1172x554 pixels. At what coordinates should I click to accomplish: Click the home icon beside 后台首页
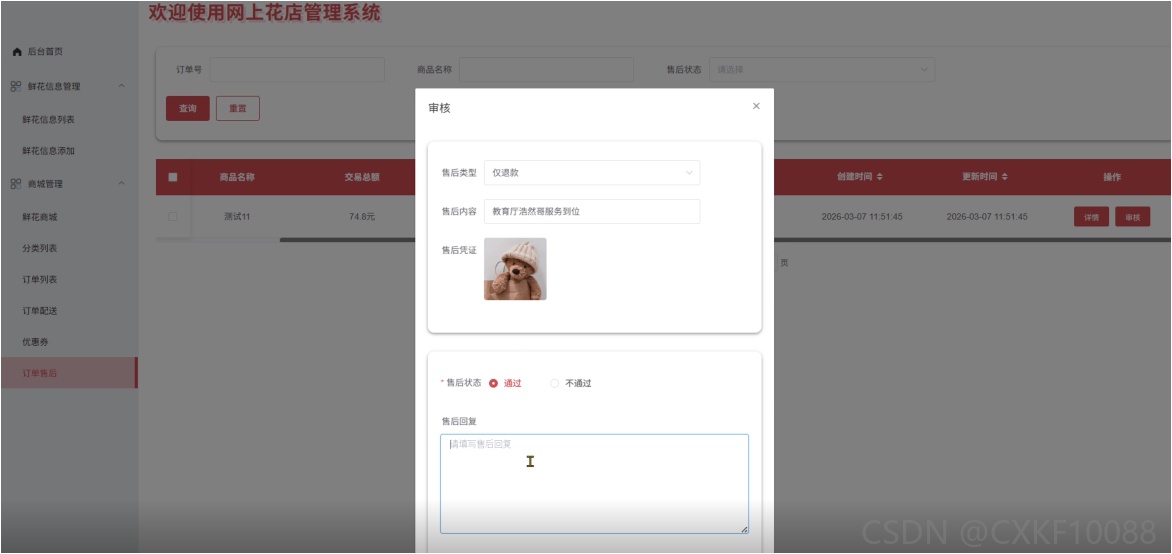[x=16, y=52]
